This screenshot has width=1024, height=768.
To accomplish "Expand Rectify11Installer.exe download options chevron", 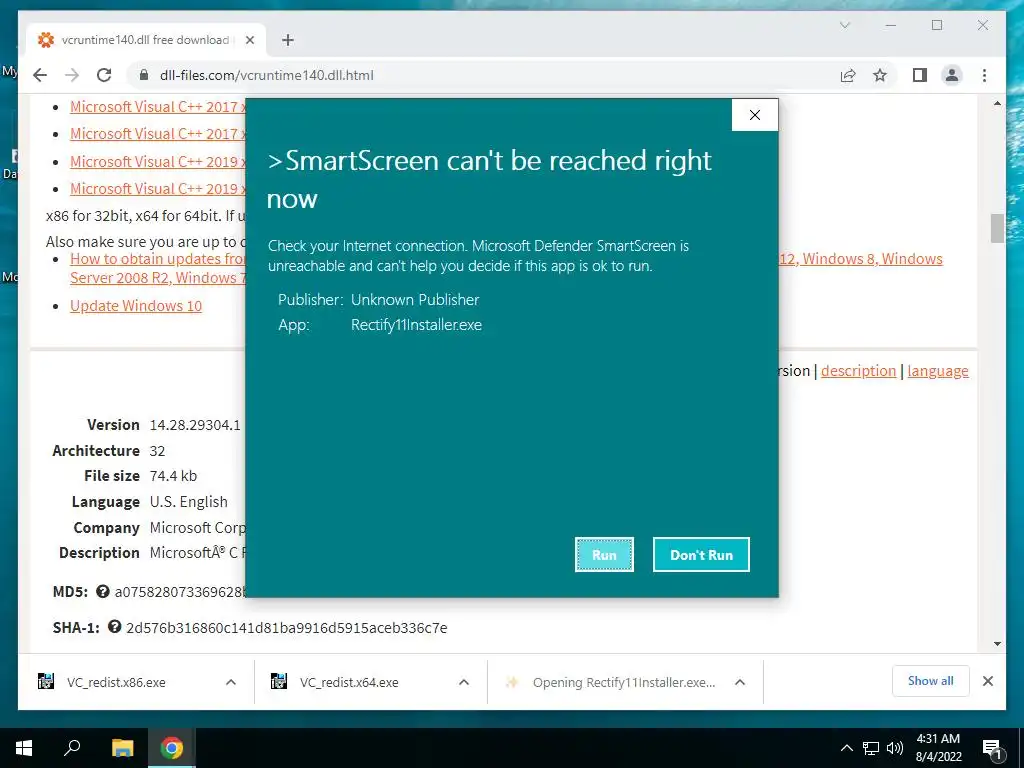I will click(740, 682).
